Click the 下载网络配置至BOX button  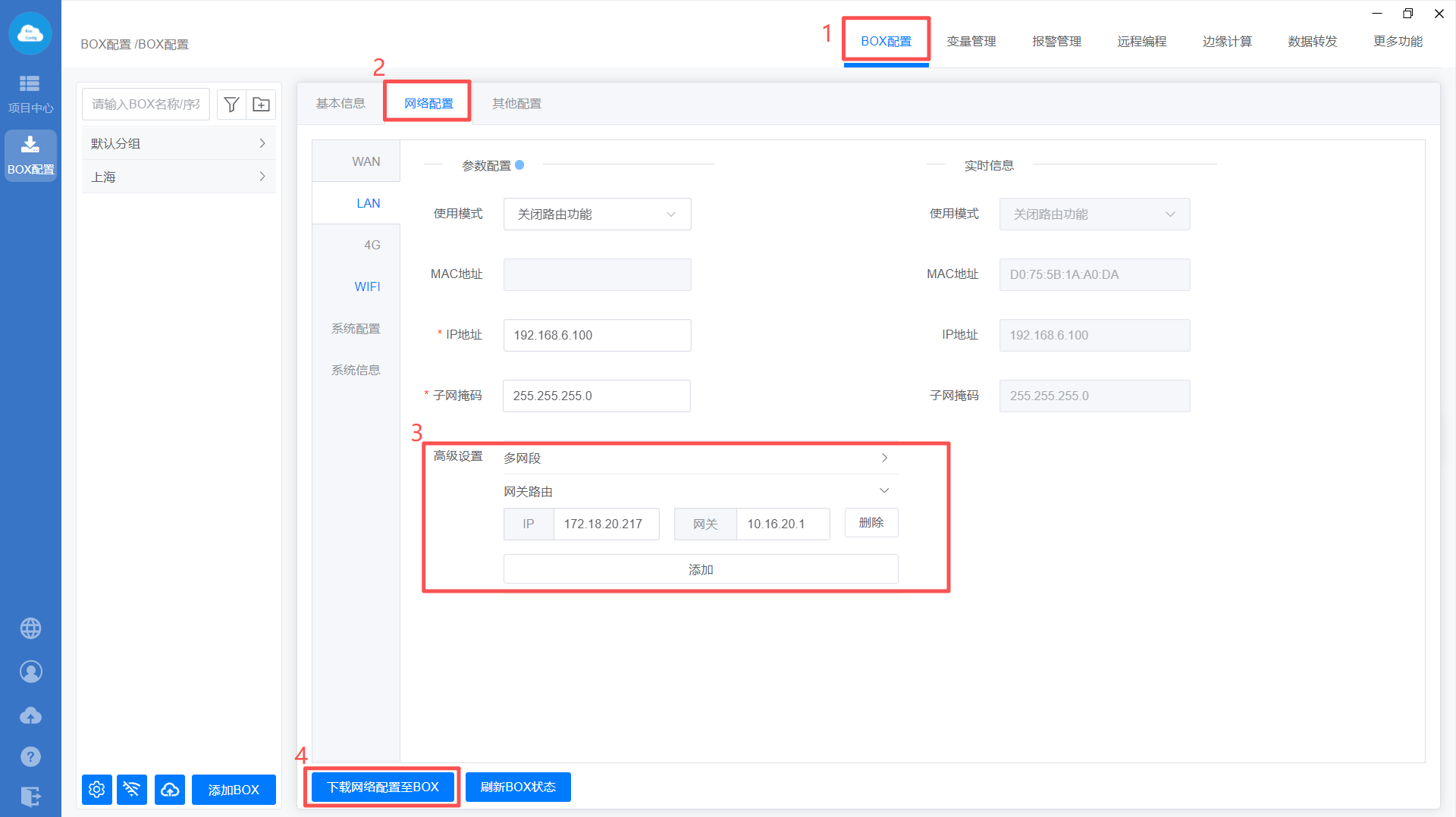(x=383, y=787)
